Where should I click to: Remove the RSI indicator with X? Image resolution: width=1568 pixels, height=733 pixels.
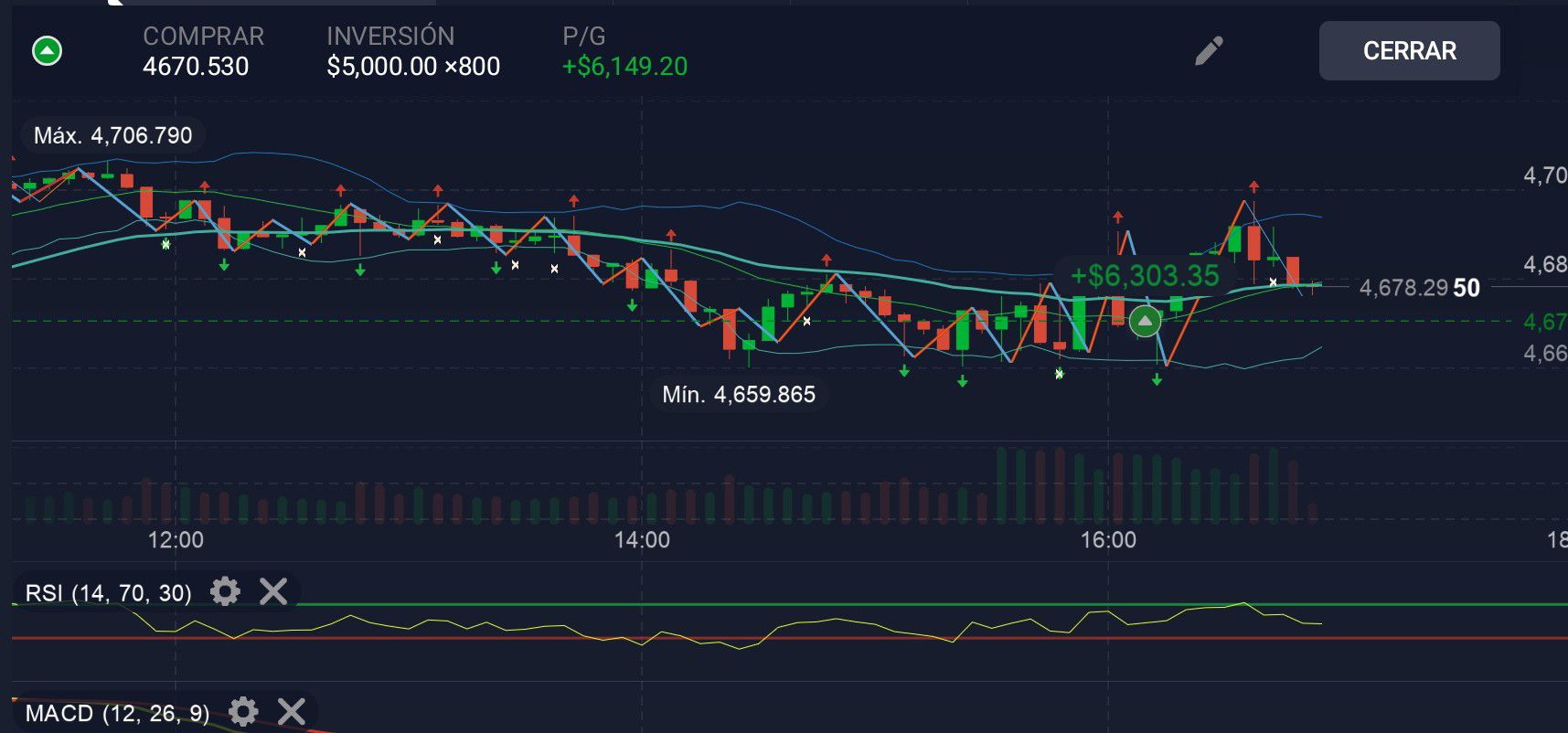[x=273, y=591]
